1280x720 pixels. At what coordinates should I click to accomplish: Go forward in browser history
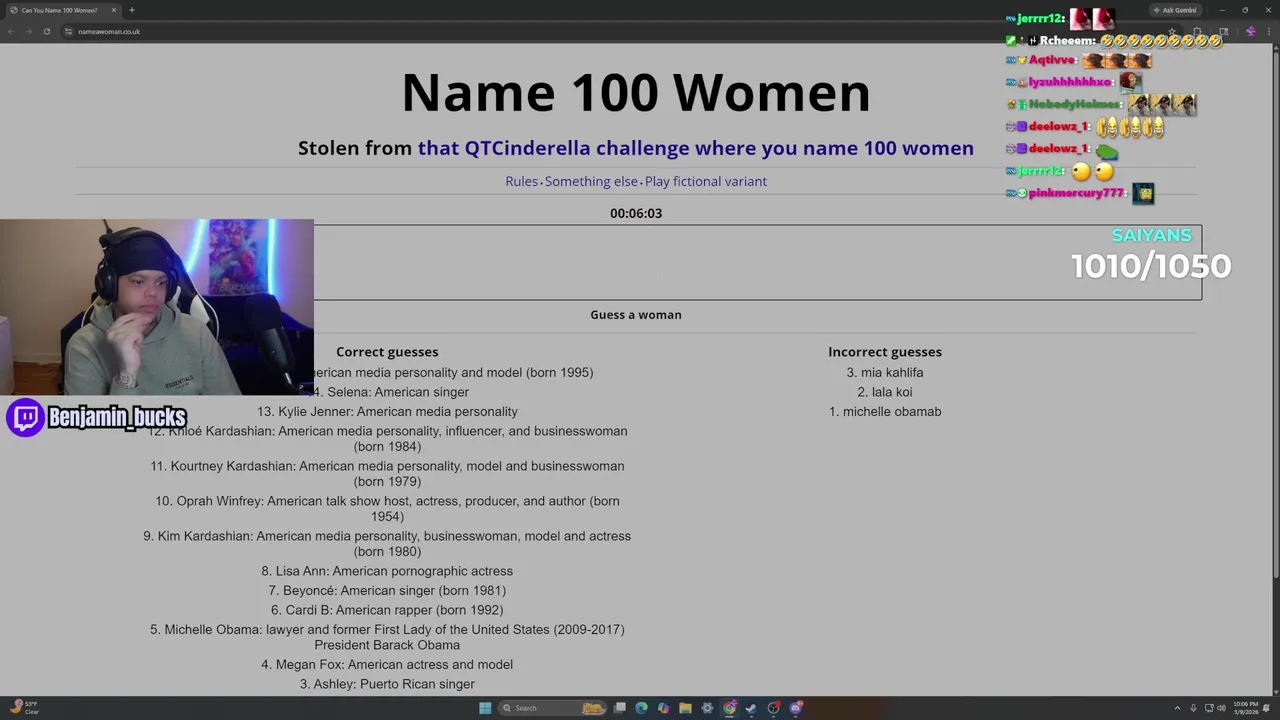pos(28,31)
